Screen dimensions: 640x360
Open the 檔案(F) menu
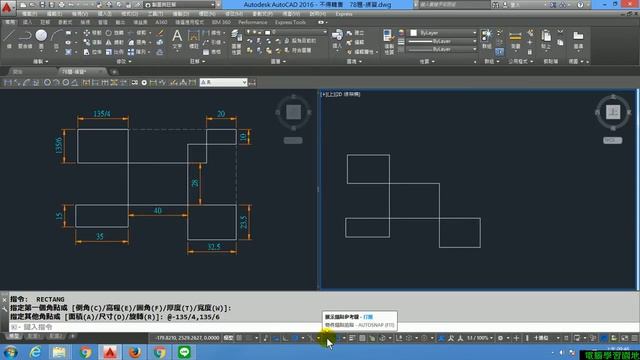pos(29,14)
